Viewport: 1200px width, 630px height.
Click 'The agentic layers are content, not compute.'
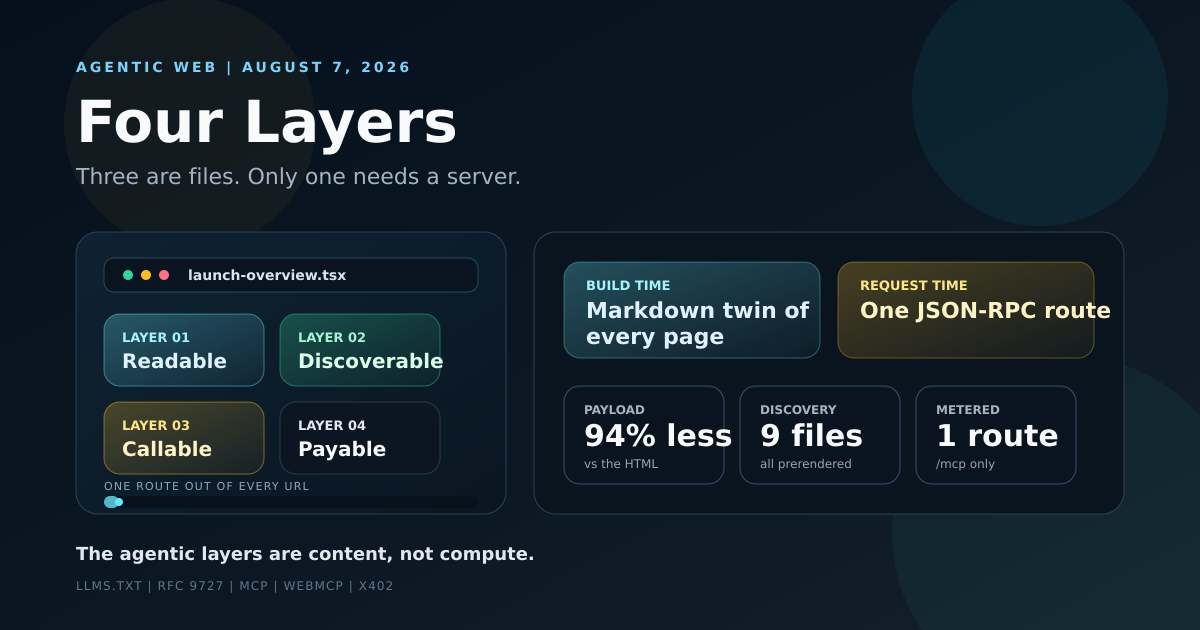[305, 554]
